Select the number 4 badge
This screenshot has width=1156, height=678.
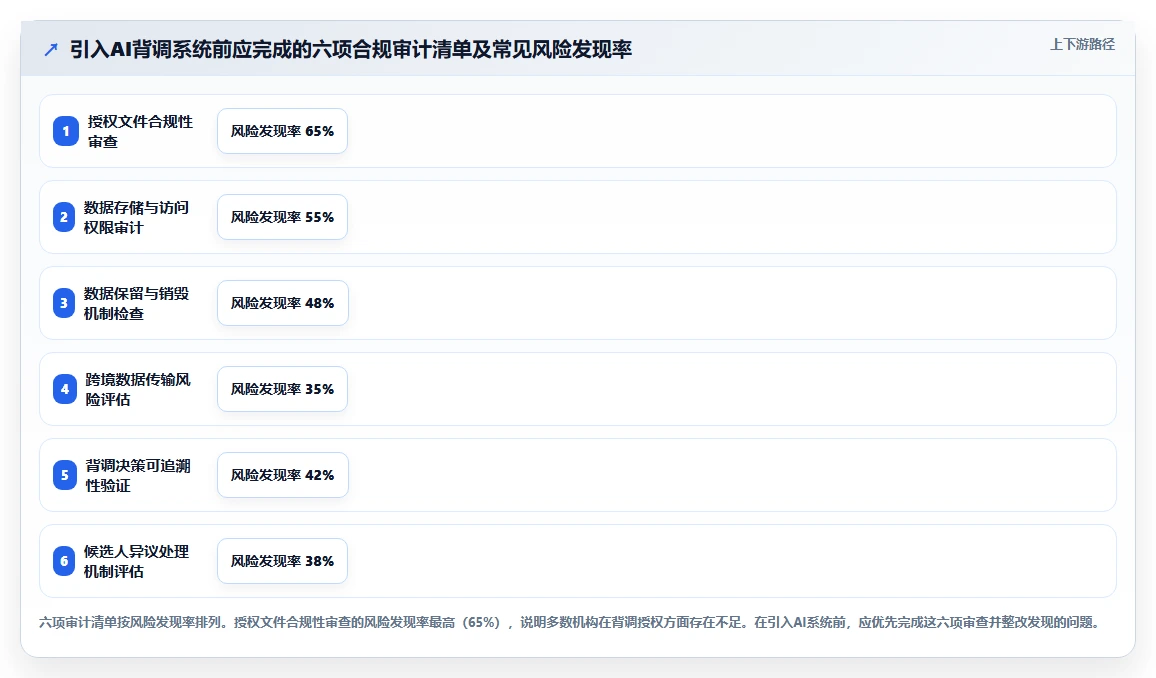tap(65, 389)
